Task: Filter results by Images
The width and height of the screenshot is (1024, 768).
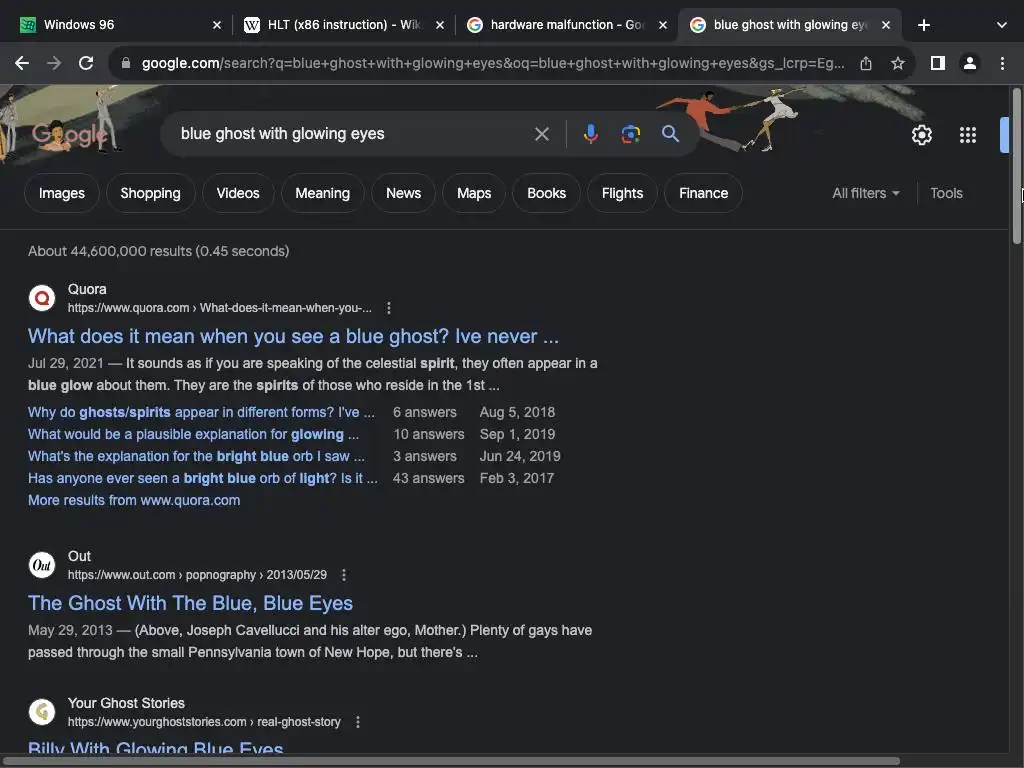Action: 61,193
